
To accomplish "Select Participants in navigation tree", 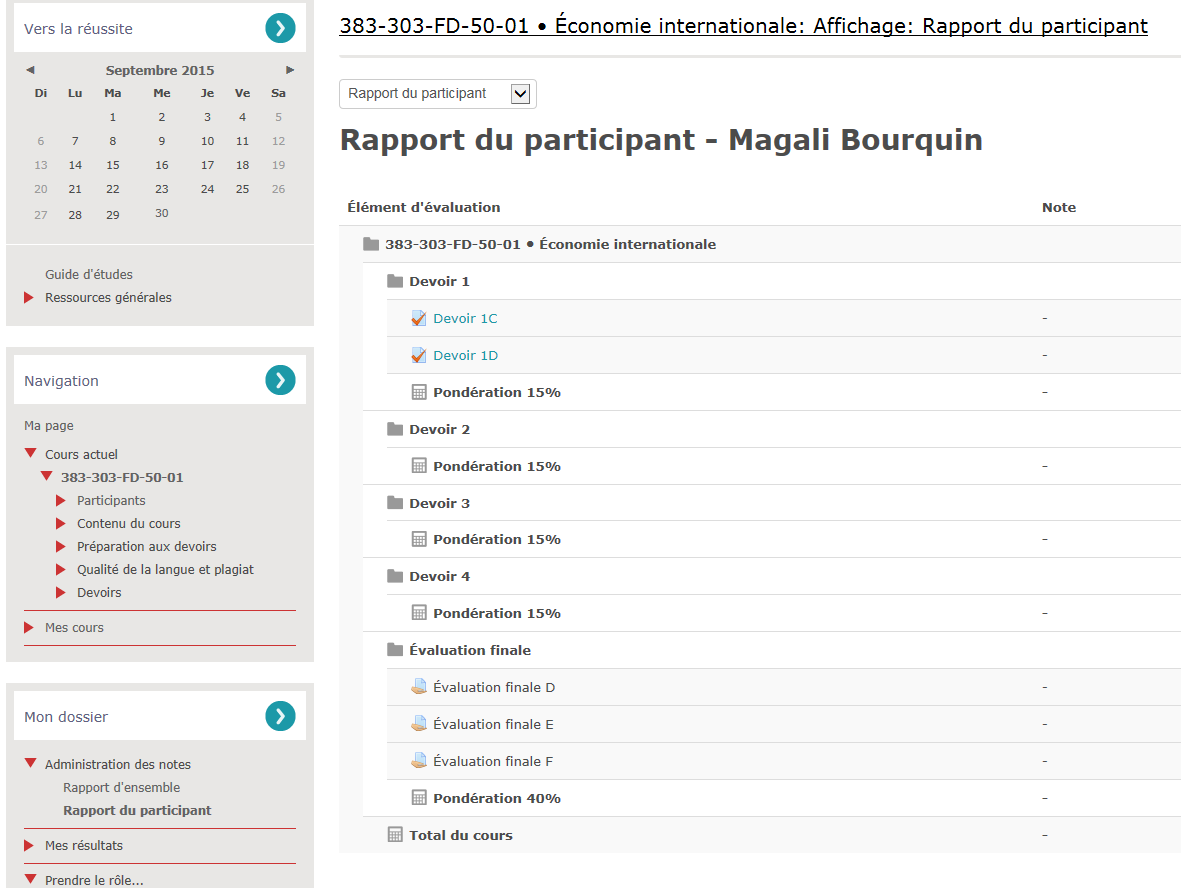I will click(111, 500).
